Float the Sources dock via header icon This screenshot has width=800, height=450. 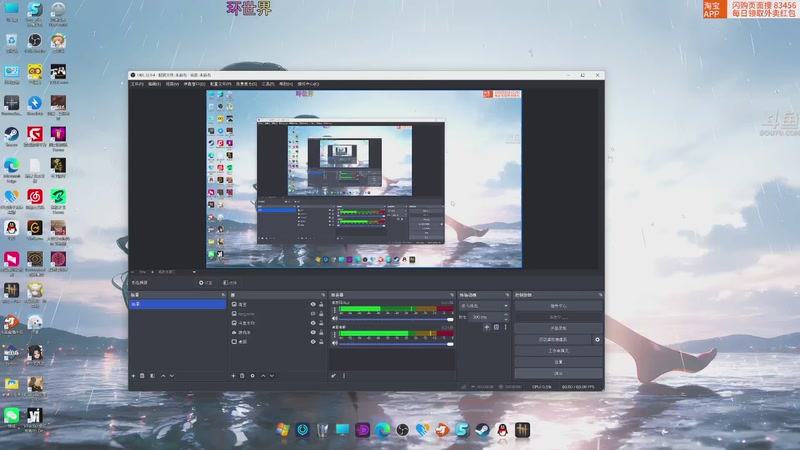[x=323, y=295]
